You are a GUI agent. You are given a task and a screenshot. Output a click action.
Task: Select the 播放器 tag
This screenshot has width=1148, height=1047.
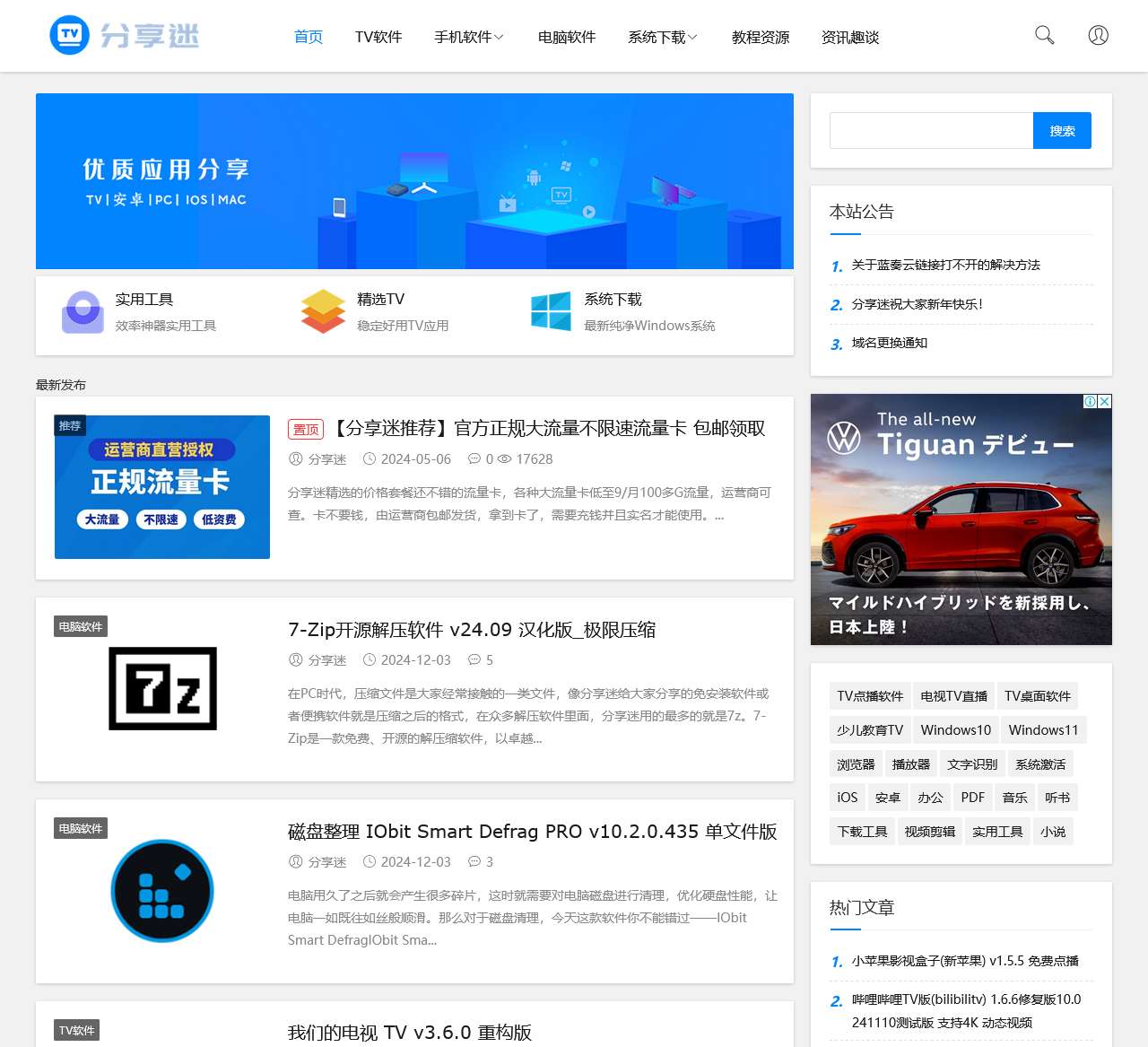(x=910, y=764)
